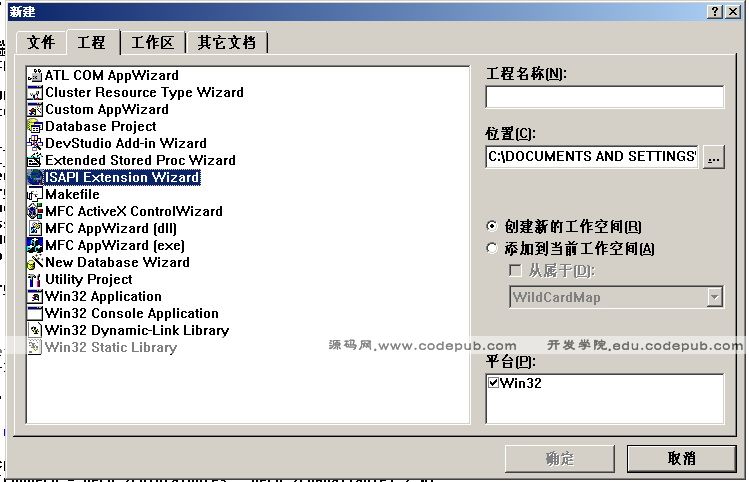Select Utility Project text

[x=88, y=279]
